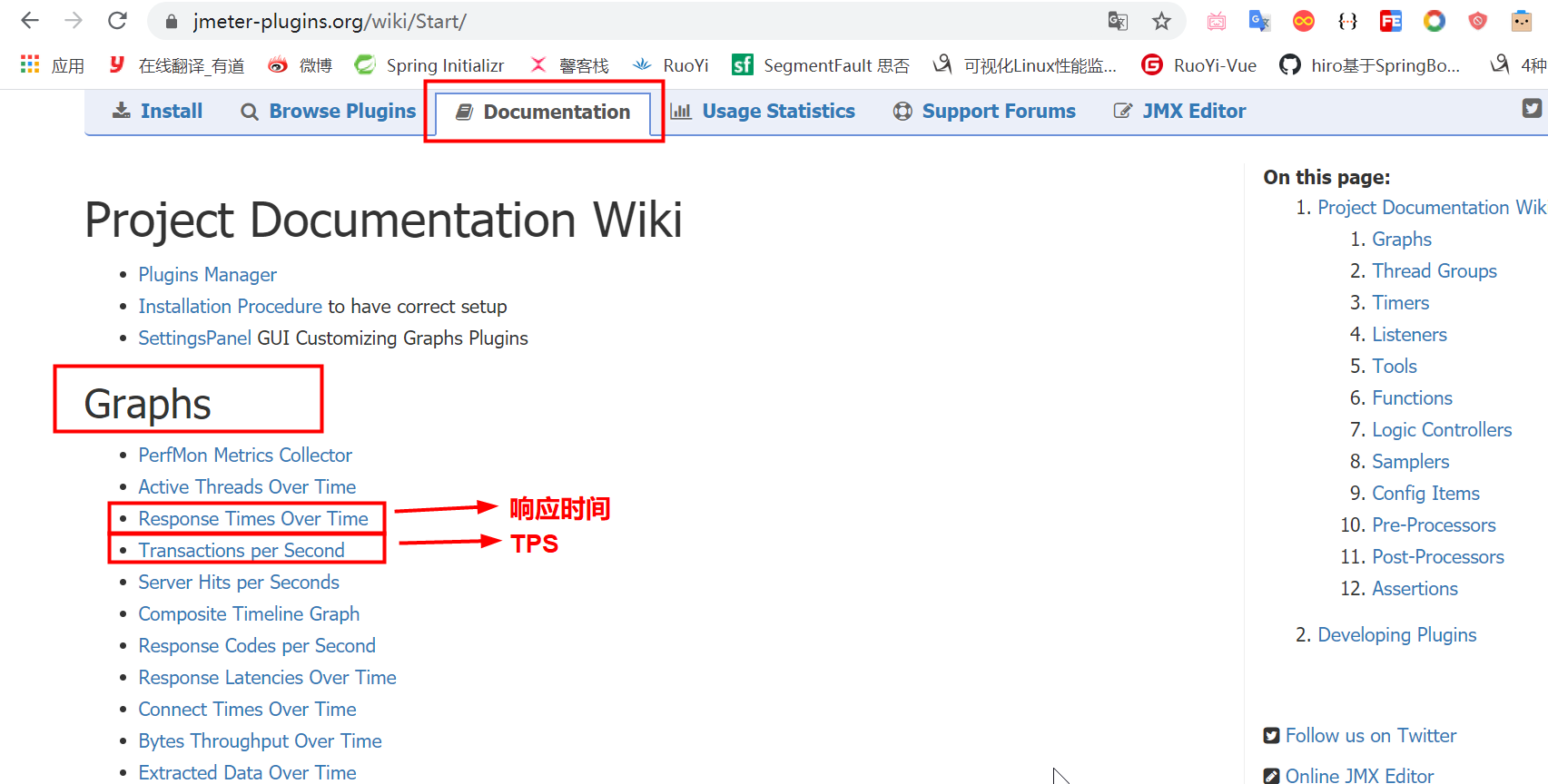Image resolution: width=1548 pixels, height=784 pixels.
Task: Click the curly braces JSON extension icon
Action: pyautogui.click(x=1347, y=21)
